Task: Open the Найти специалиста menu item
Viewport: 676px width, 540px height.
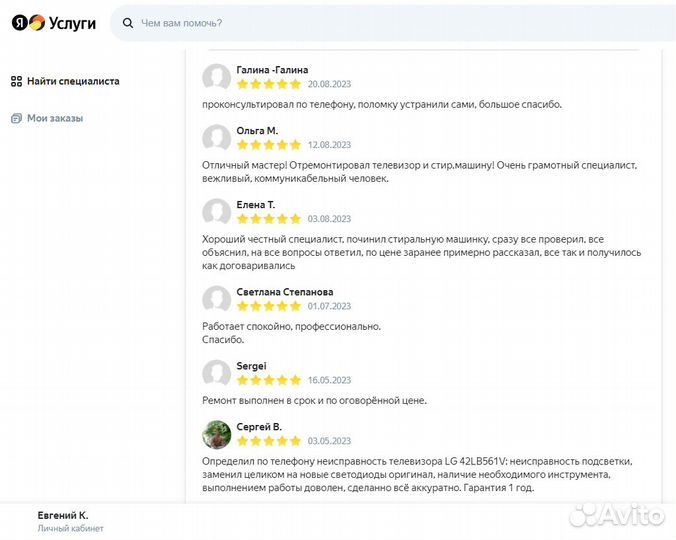Action: pyautogui.click(x=73, y=81)
